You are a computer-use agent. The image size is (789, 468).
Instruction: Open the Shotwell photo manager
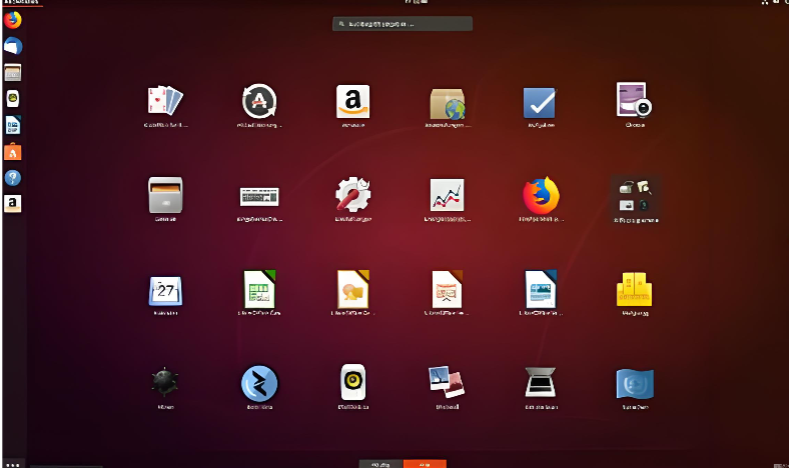(447, 382)
